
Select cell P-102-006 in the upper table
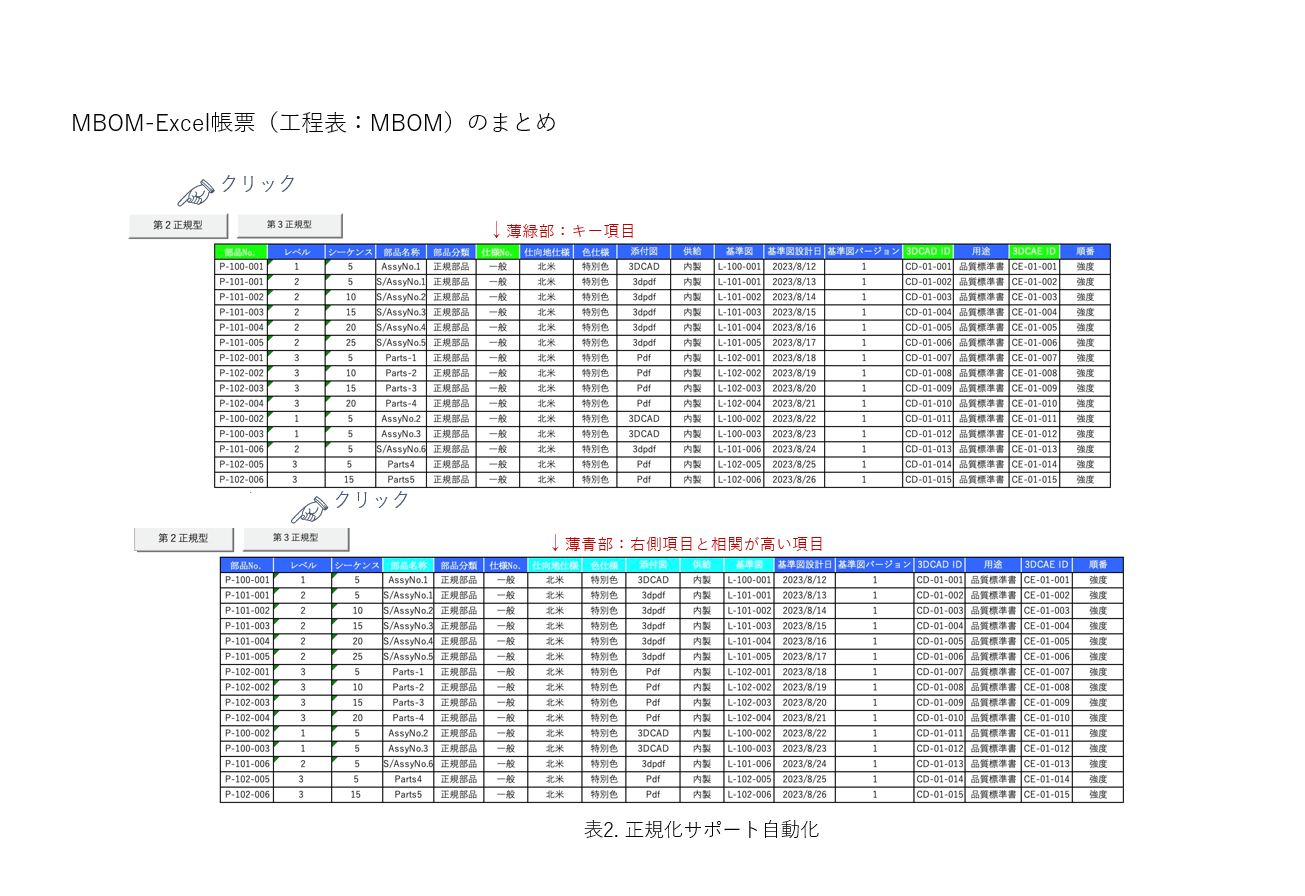click(x=242, y=479)
